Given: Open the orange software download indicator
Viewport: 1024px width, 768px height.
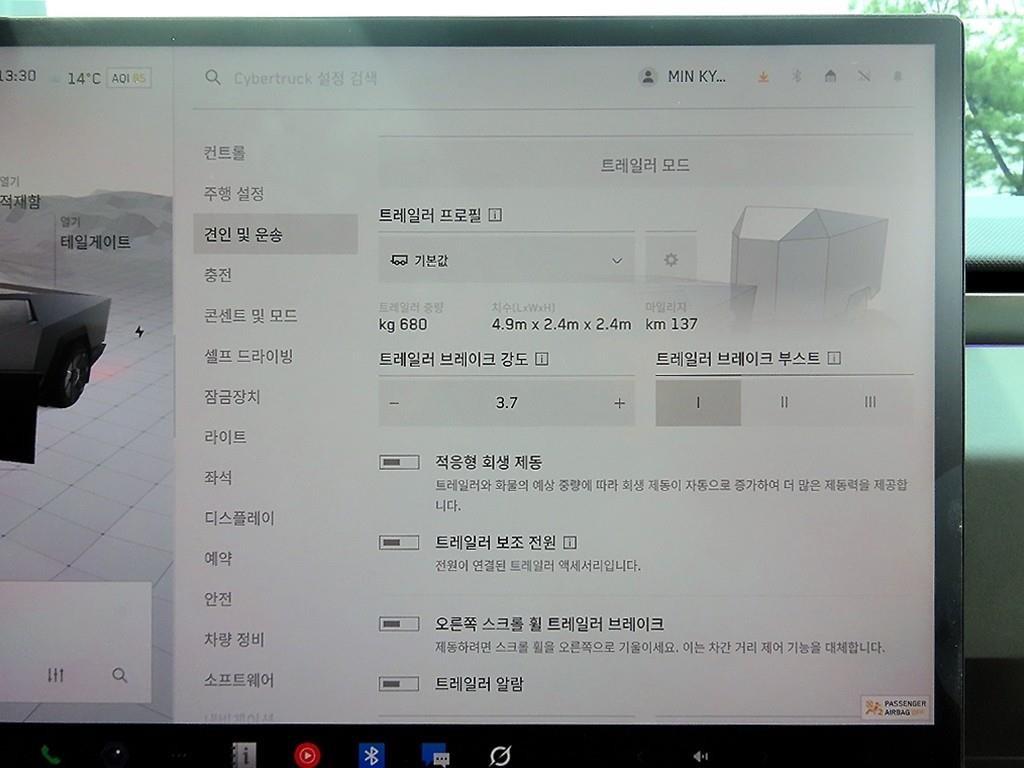Looking at the screenshot, I should tap(763, 77).
